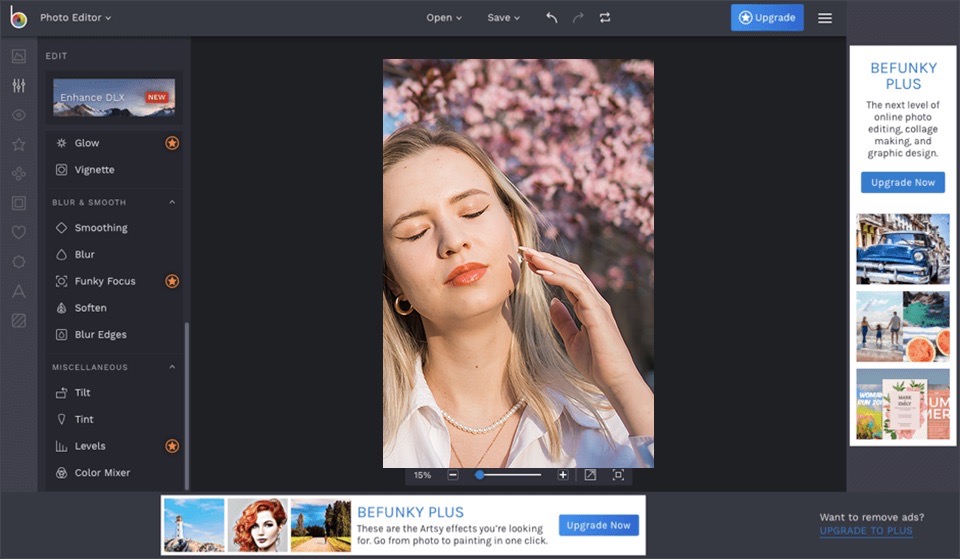
Task: Click Upgrade Now in right sidebar ad
Action: (x=902, y=182)
